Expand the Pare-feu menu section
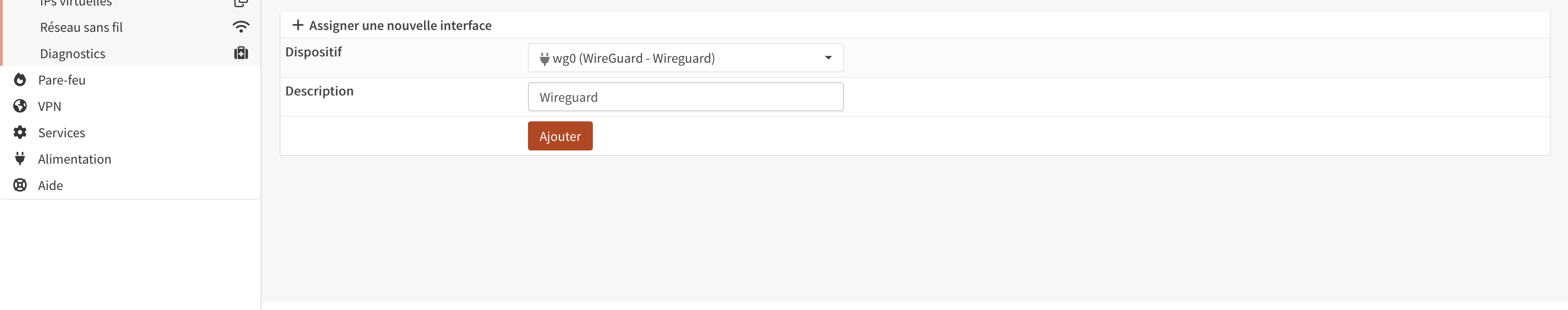 click(61, 80)
